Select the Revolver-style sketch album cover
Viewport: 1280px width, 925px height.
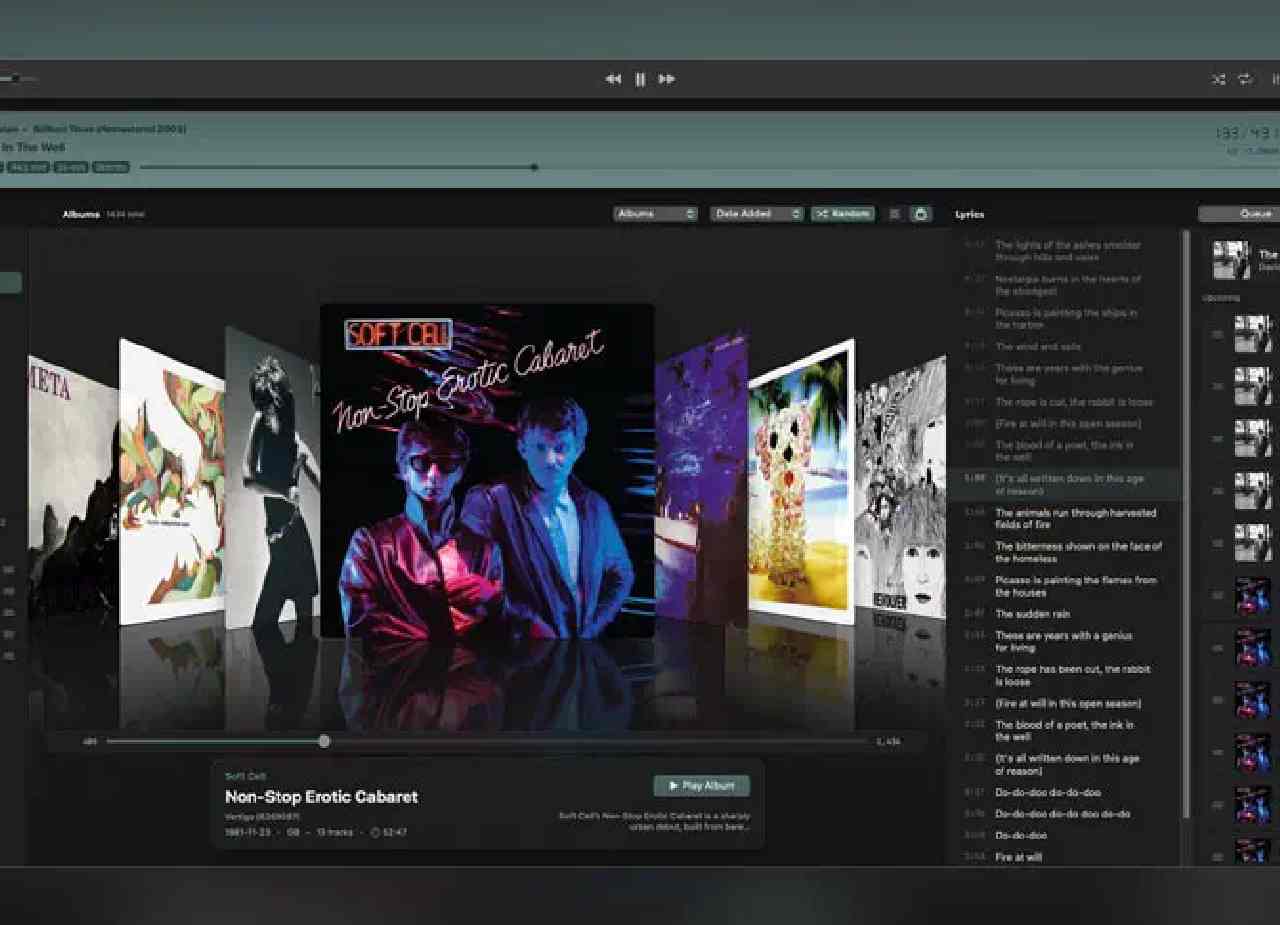pos(900,485)
